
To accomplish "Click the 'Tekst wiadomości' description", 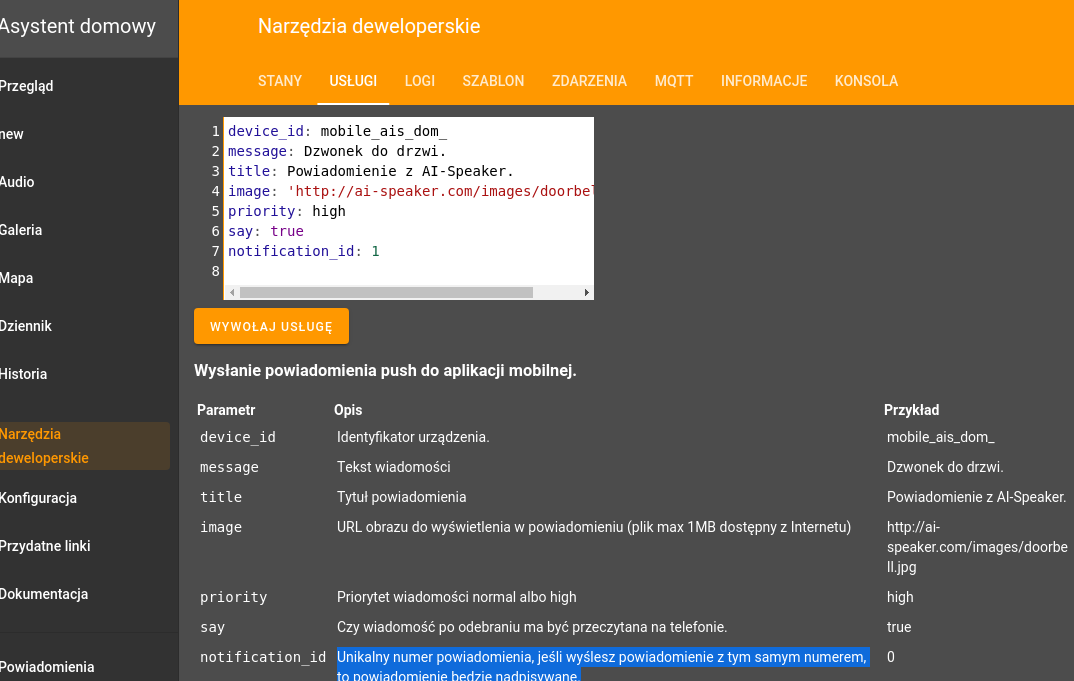I will tap(394, 467).
